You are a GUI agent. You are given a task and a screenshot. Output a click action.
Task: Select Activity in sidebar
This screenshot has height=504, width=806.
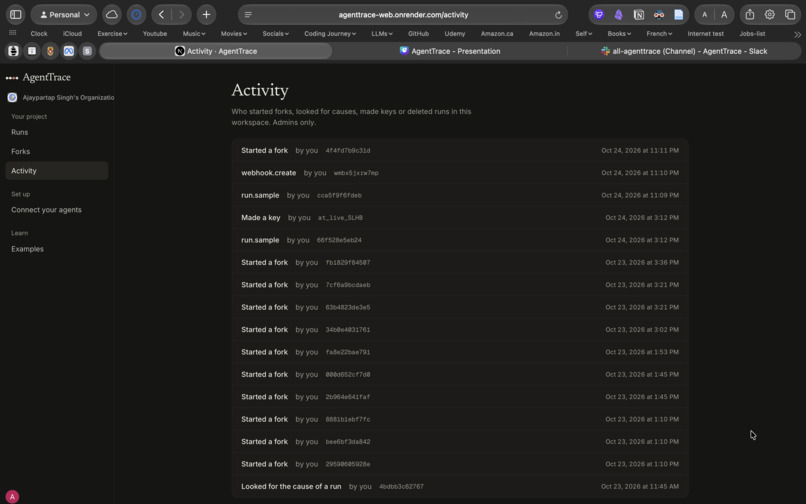click(57, 171)
